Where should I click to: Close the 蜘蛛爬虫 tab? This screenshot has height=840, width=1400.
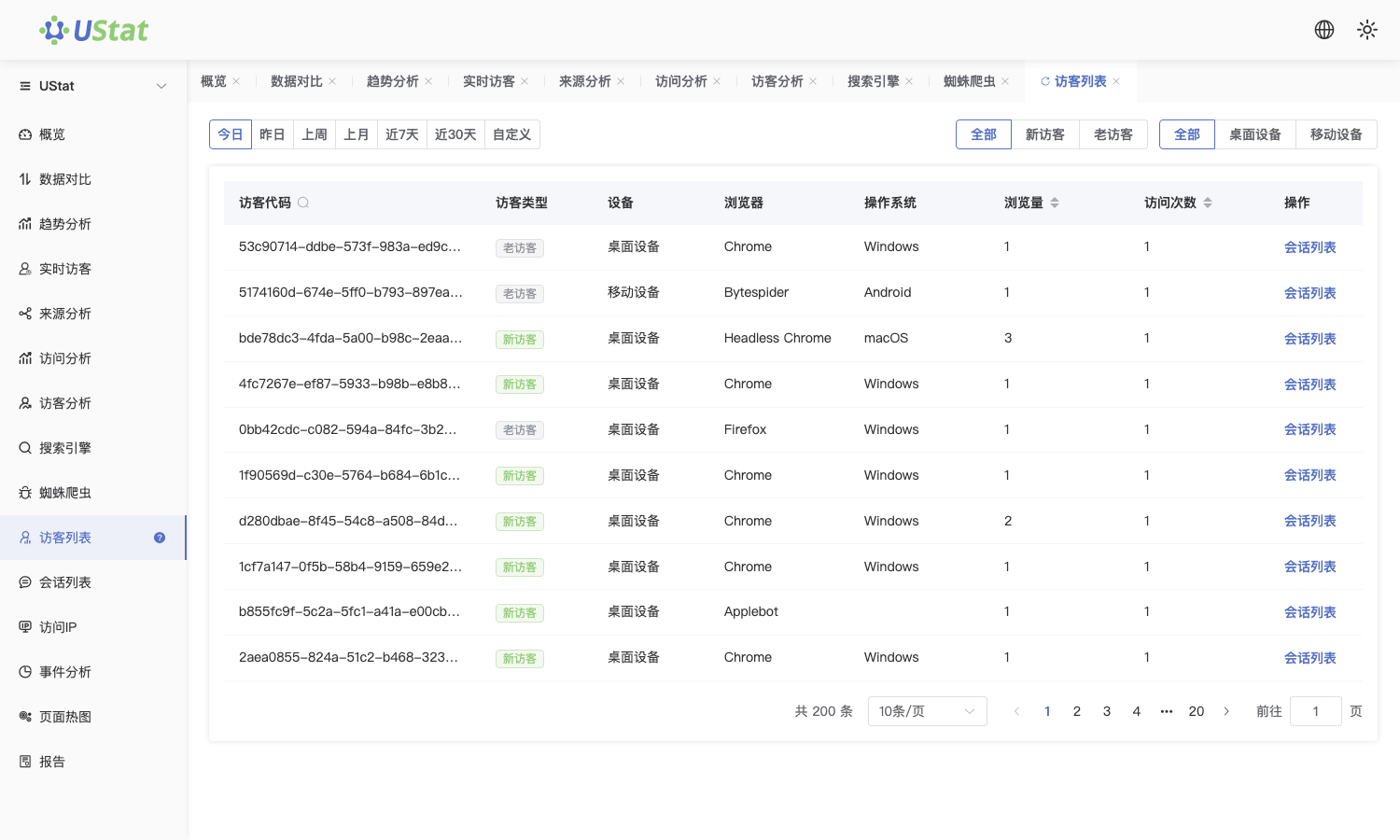(1005, 81)
